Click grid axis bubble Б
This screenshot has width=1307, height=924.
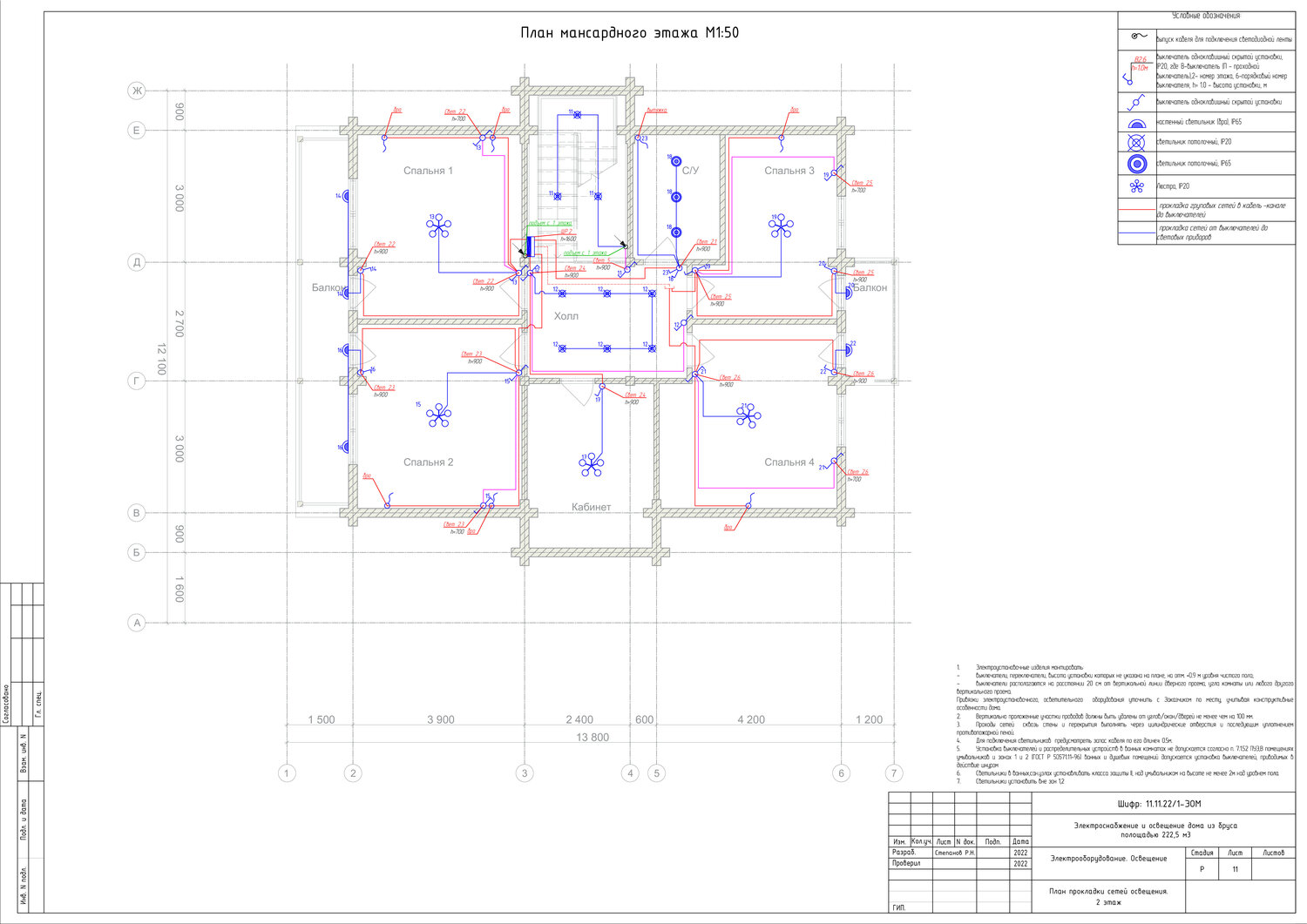[136, 552]
